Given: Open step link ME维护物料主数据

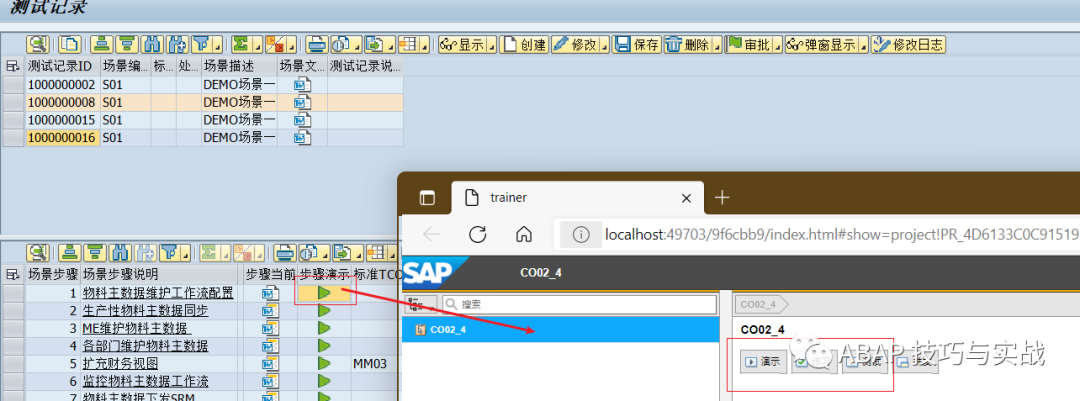Looking at the screenshot, I should pyautogui.click(x=137, y=329).
